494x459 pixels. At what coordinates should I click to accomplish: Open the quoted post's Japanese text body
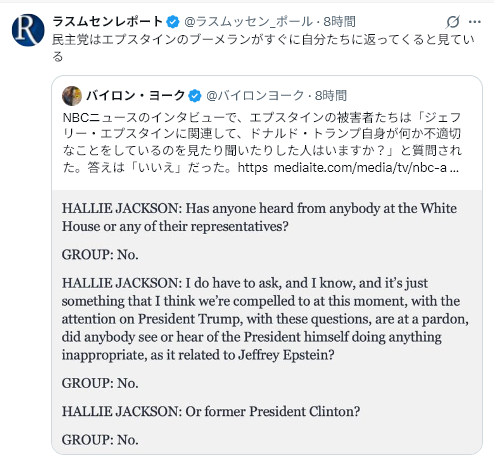pos(262,142)
